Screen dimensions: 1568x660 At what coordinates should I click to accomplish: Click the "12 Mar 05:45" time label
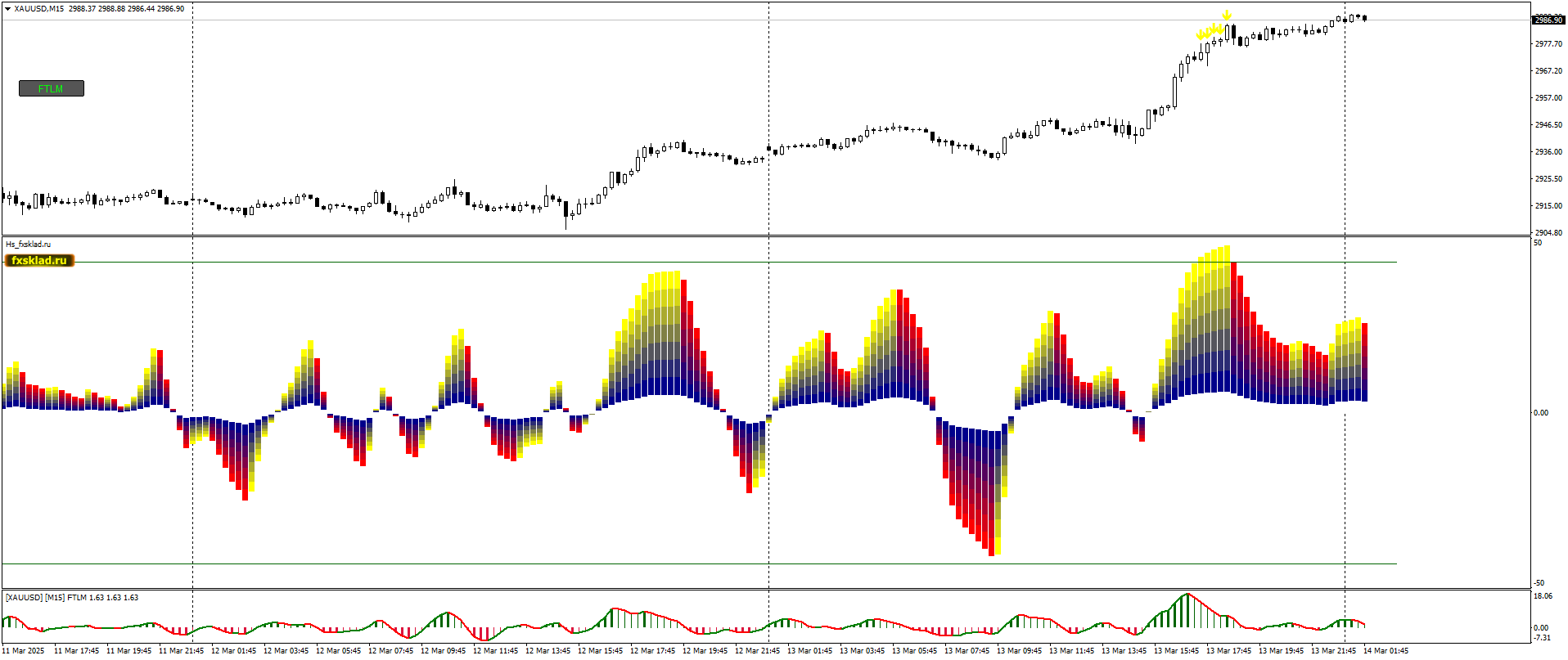click(339, 651)
